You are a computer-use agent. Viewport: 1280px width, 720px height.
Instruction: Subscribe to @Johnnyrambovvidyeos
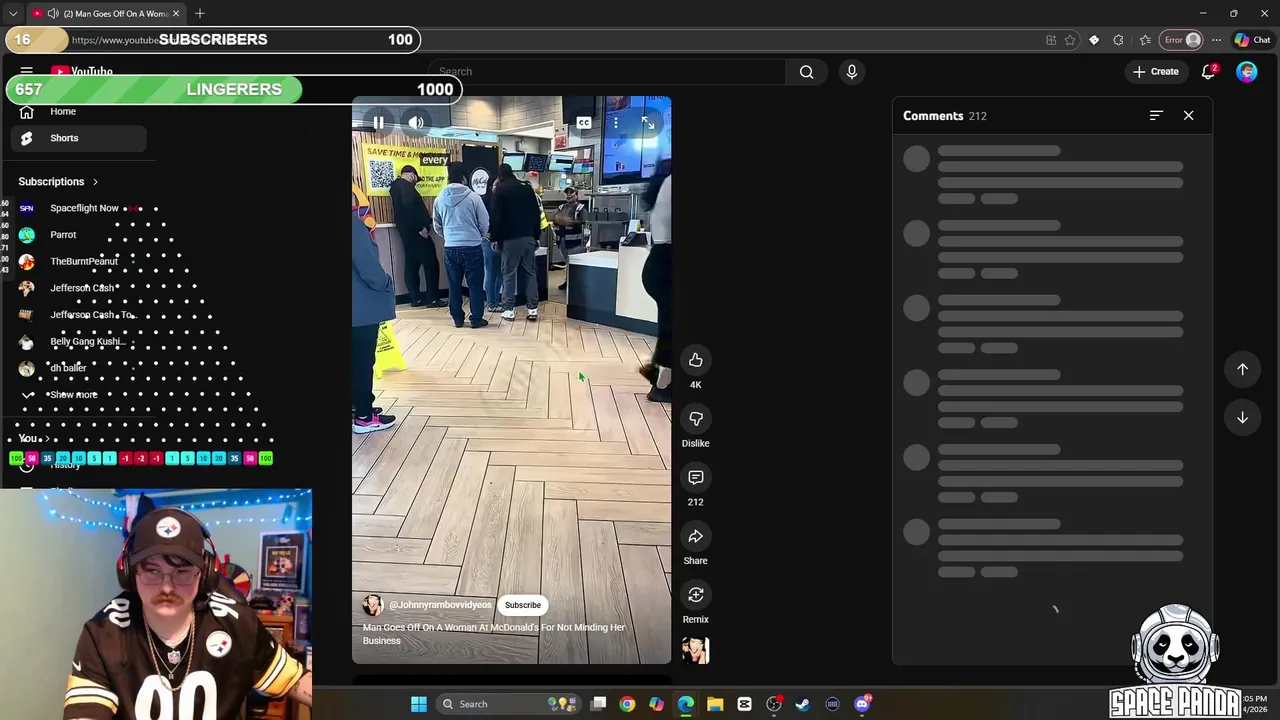(x=522, y=605)
